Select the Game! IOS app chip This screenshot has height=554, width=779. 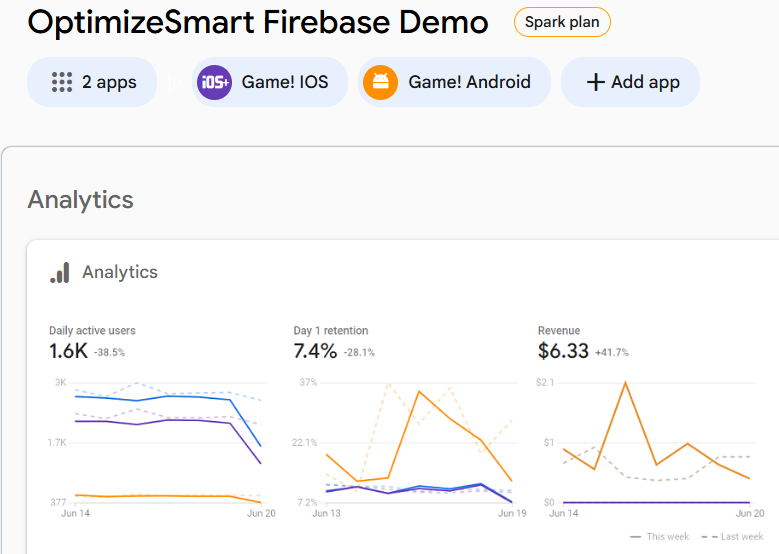(x=270, y=82)
